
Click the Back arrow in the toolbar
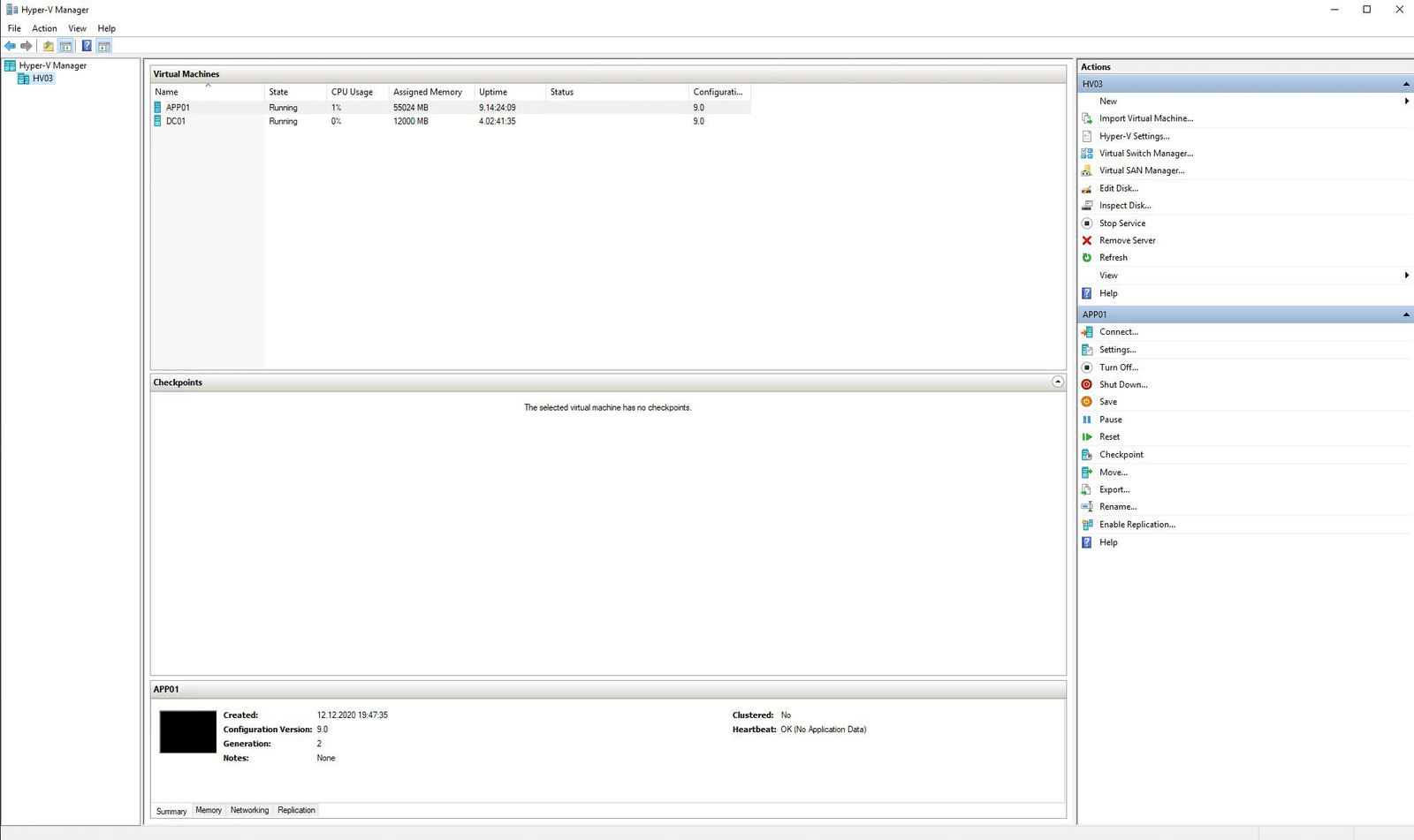(10, 46)
